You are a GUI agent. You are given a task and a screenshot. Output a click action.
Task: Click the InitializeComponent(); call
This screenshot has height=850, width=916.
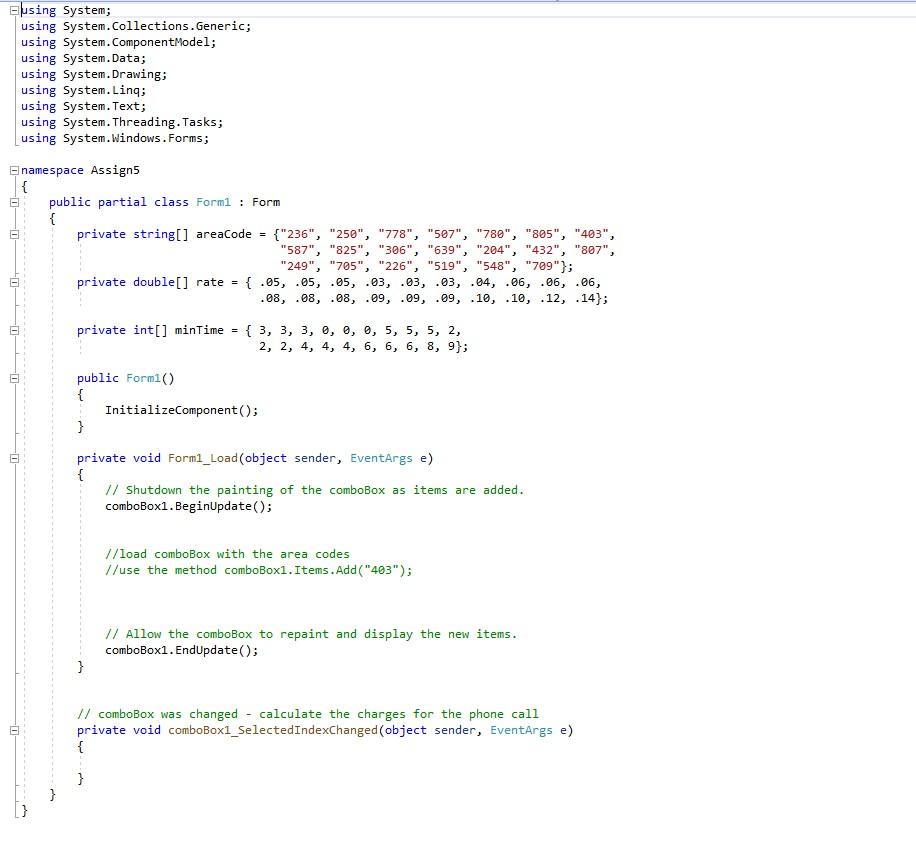point(182,410)
